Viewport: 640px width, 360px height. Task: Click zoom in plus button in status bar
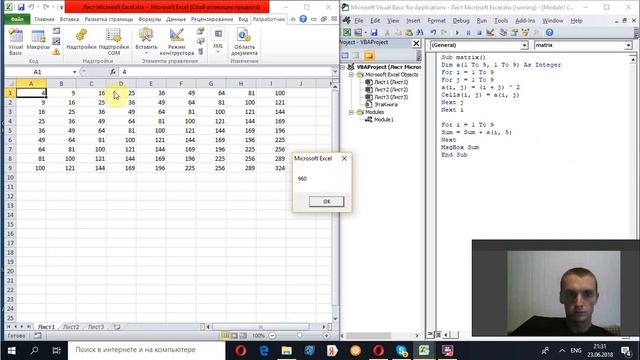point(326,336)
